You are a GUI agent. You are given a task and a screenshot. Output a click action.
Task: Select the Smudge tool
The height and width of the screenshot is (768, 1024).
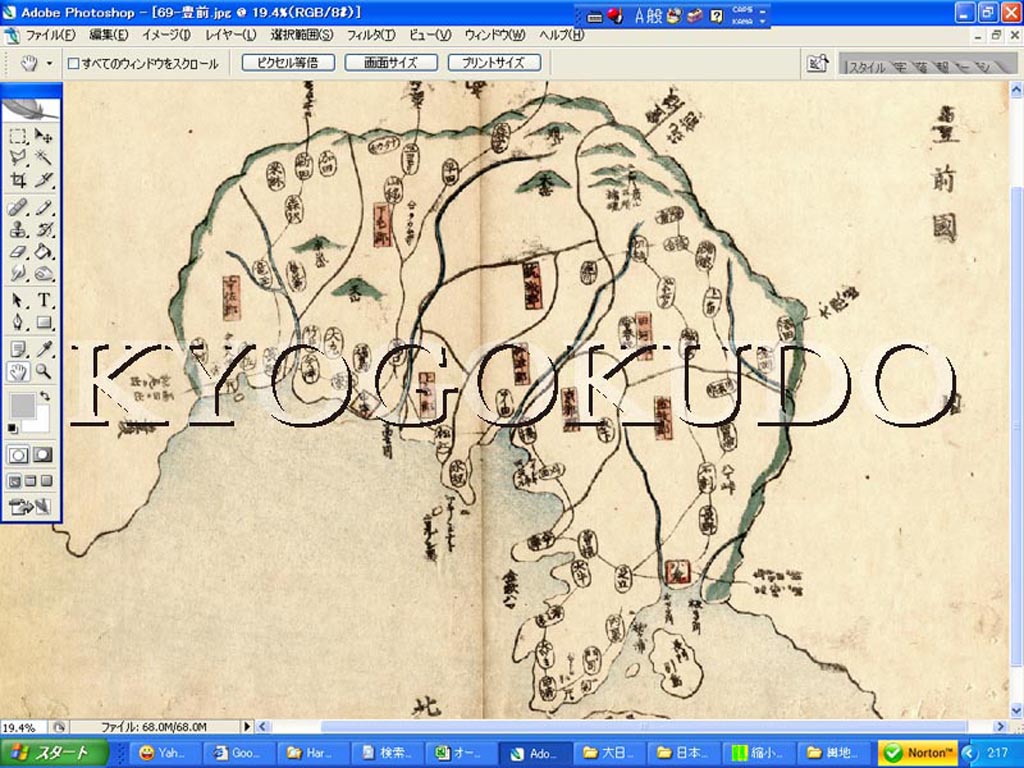coord(18,273)
